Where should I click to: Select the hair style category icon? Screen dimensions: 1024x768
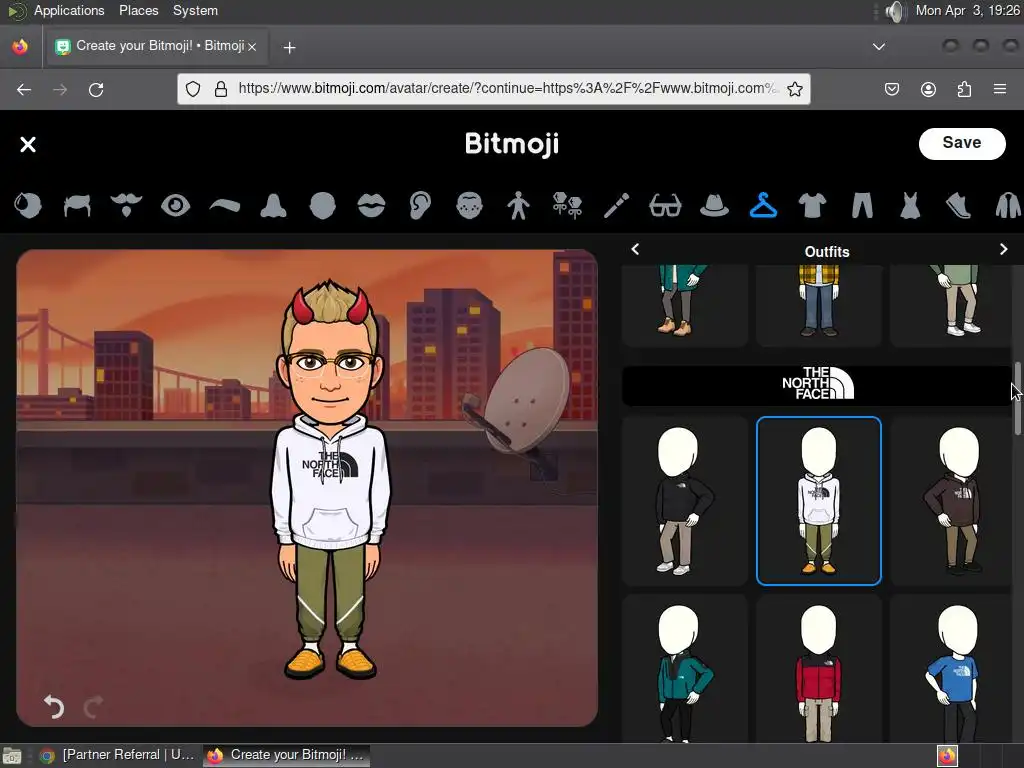pyautogui.click(x=77, y=206)
